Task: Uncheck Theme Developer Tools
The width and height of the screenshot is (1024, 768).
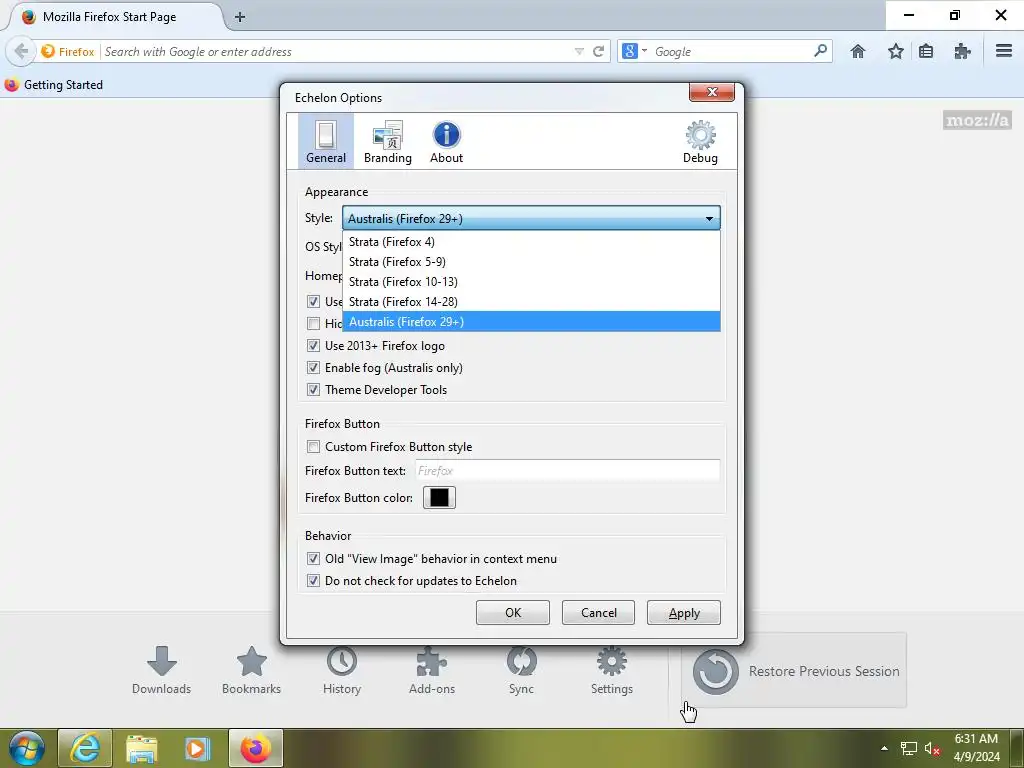Action: click(313, 390)
